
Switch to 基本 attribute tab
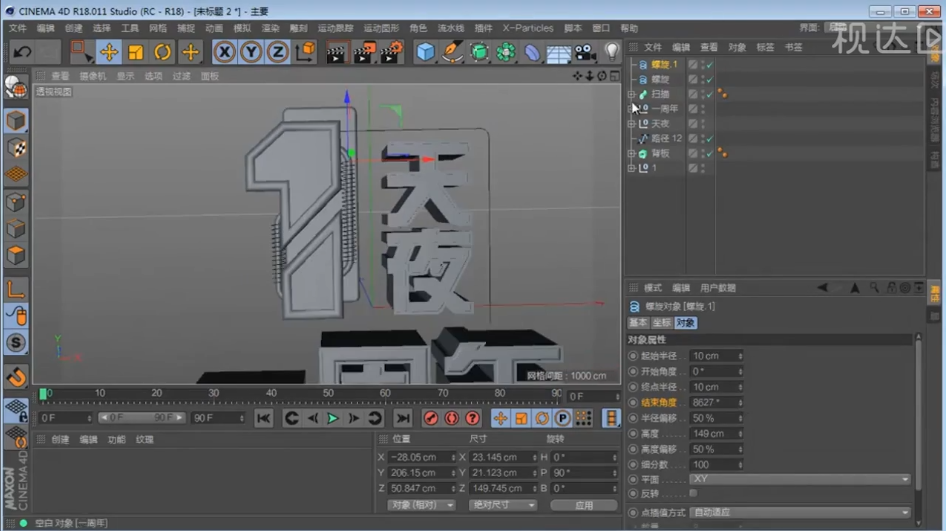pos(638,323)
